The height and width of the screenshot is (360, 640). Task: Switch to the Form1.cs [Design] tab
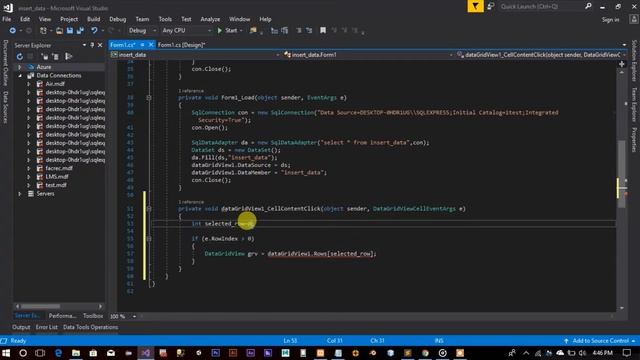182,45
